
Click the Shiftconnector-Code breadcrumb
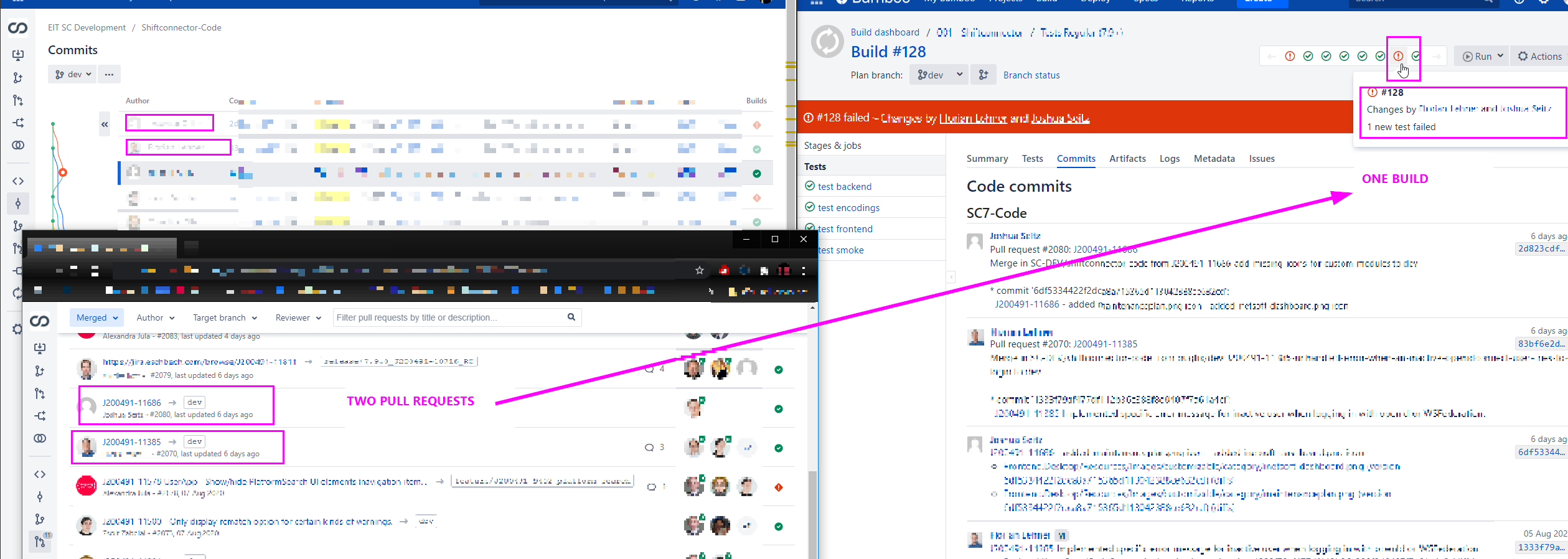181,27
